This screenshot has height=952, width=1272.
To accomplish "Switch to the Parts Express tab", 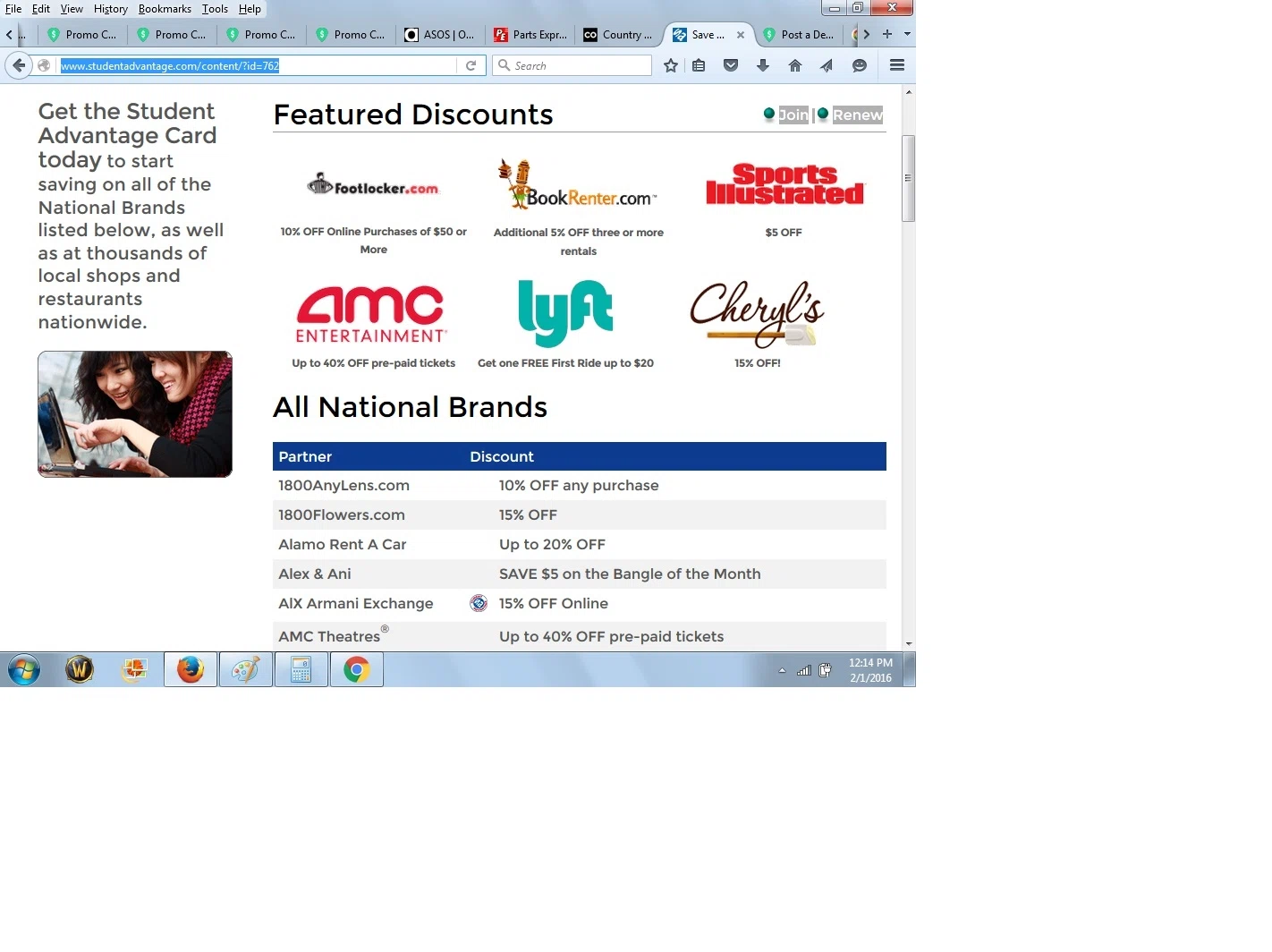I will [x=531, y=35].
